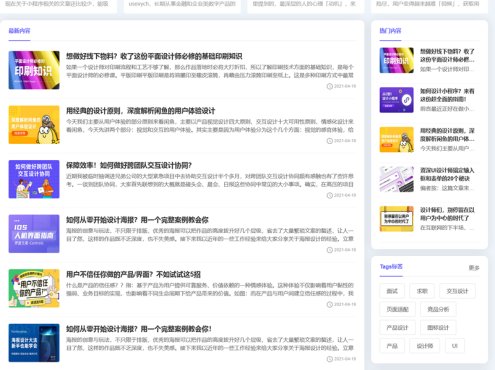Open sidebar 印刷知识 thumbnail in 热门内容
Image resolution: width=495 pixels, height=370 pixels.
click(397, 60)
